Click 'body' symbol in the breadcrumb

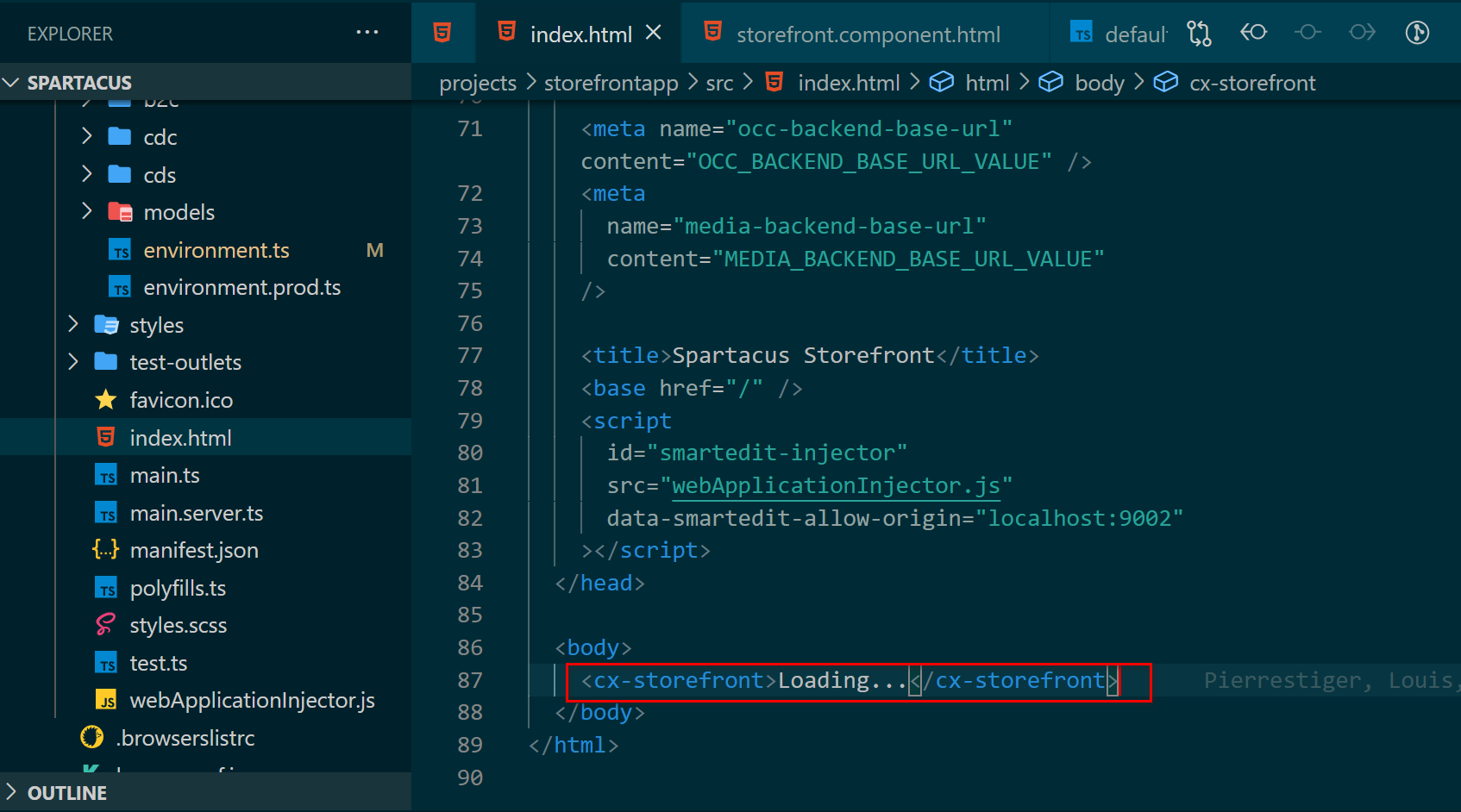click(1100, 83)
